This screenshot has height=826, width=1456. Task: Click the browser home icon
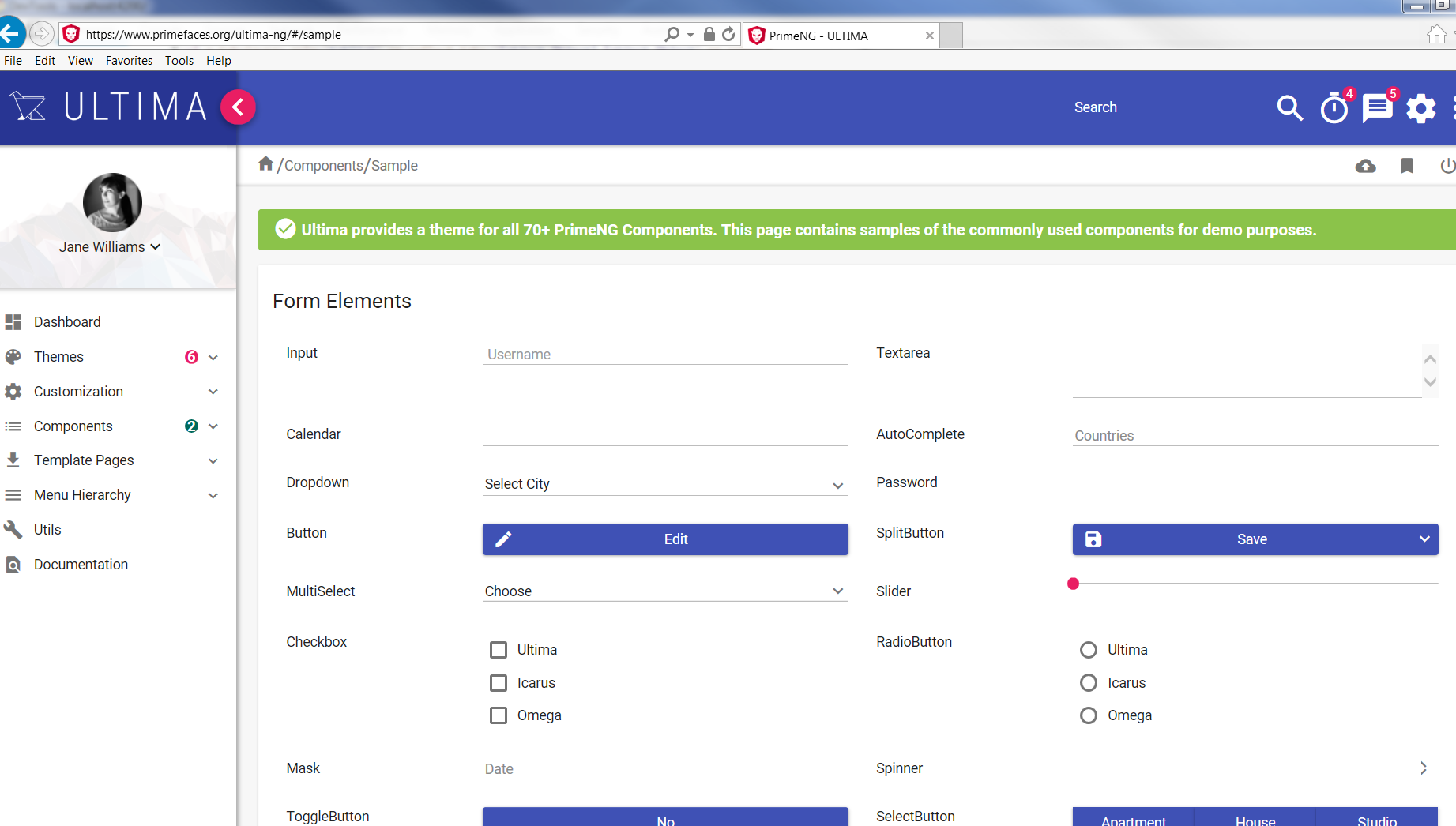tap(1437, 35)
